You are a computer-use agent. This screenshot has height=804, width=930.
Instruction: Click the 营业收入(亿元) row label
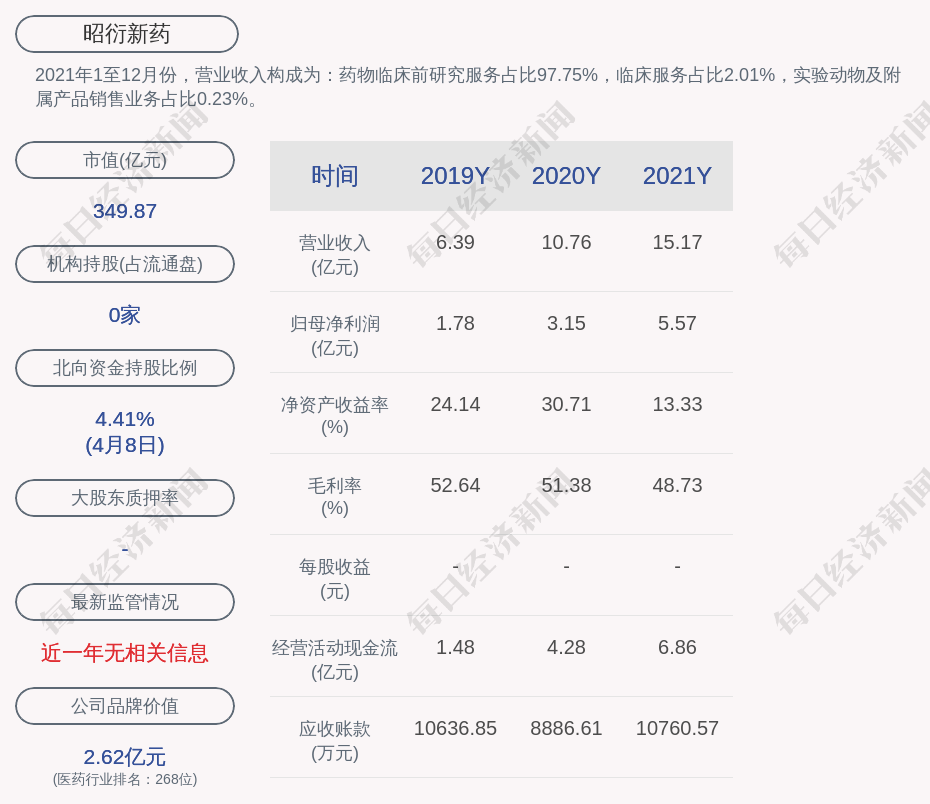coord(335,255)
